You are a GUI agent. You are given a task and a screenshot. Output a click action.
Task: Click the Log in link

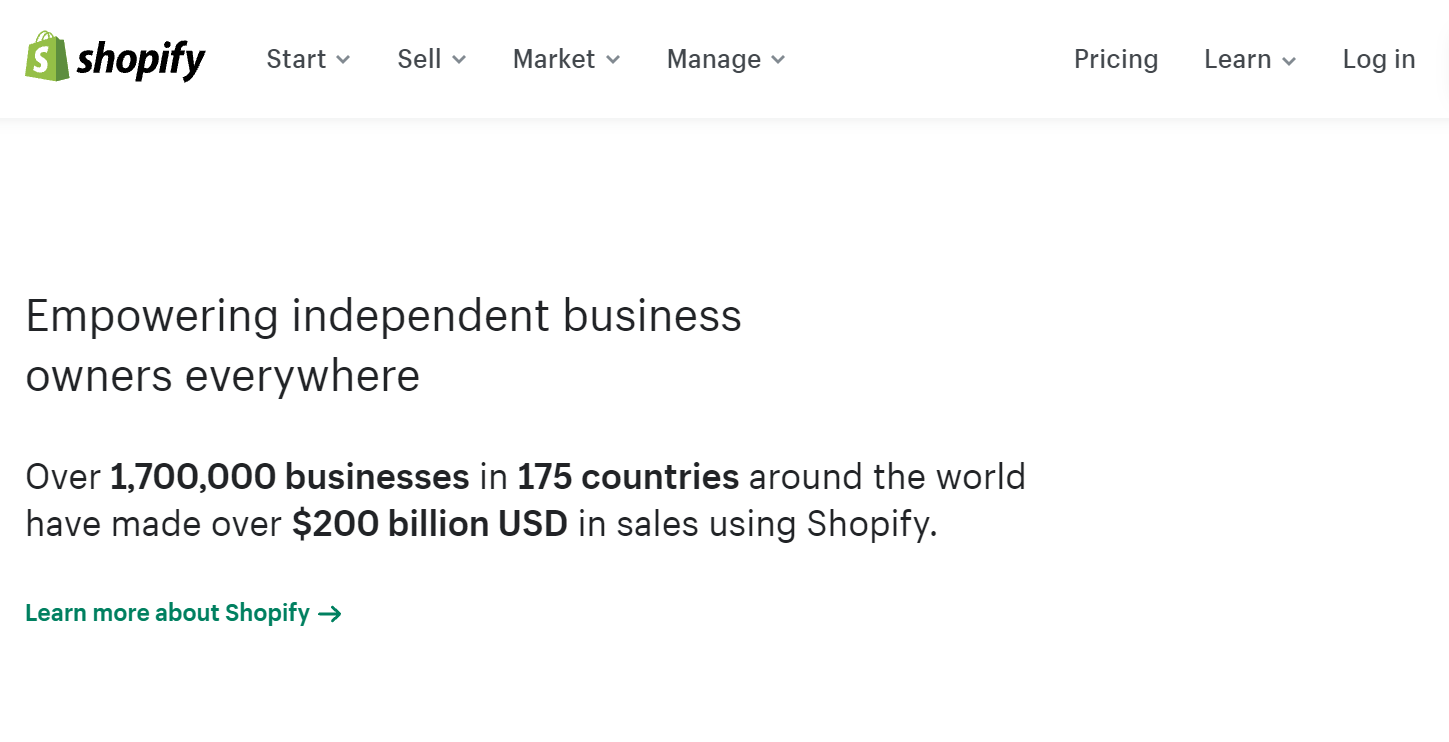point(1379,59)
